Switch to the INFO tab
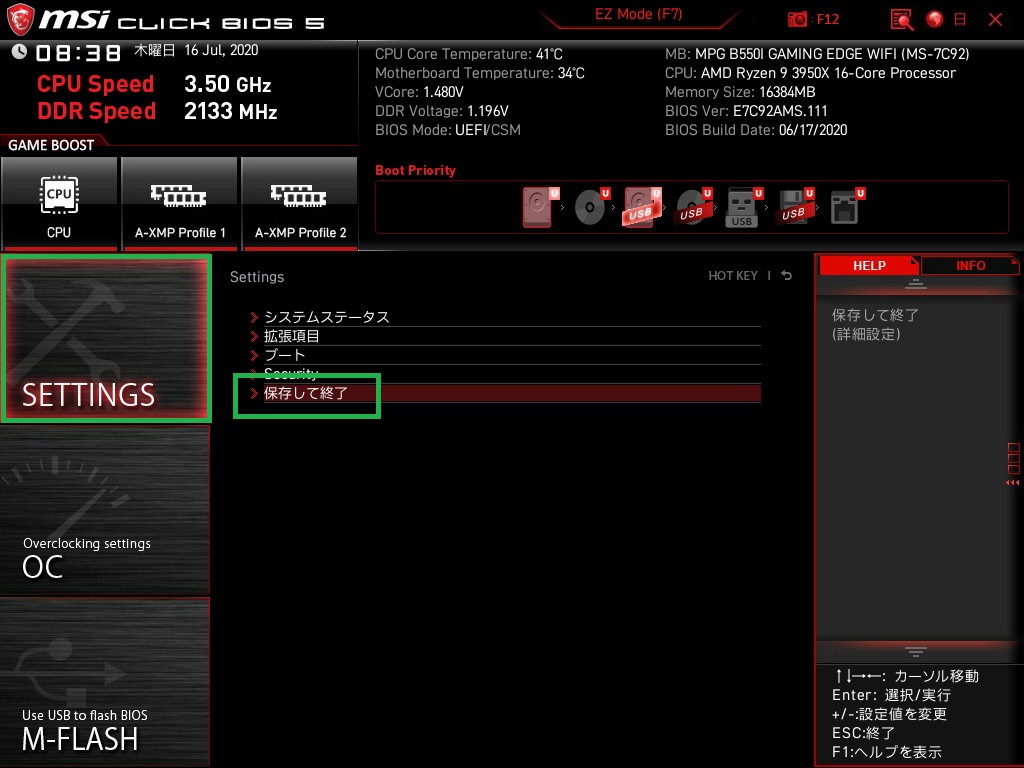 pos(970,265)
